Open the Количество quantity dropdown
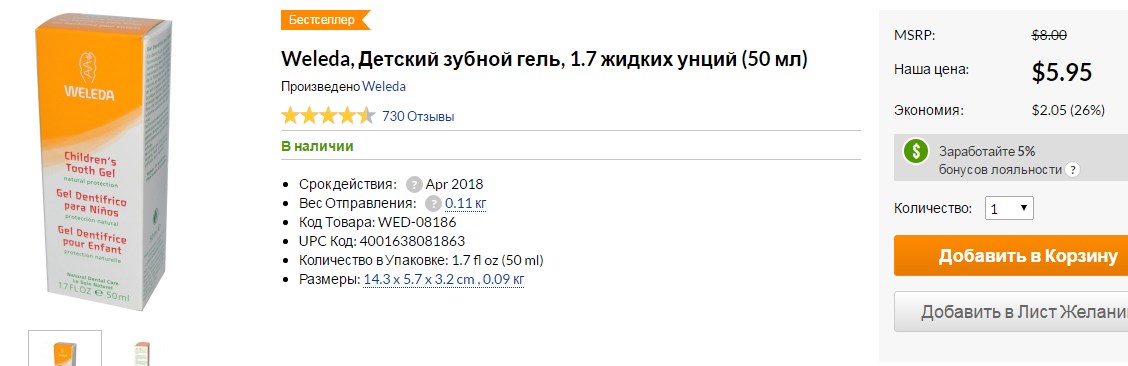 pos(1009,209)
